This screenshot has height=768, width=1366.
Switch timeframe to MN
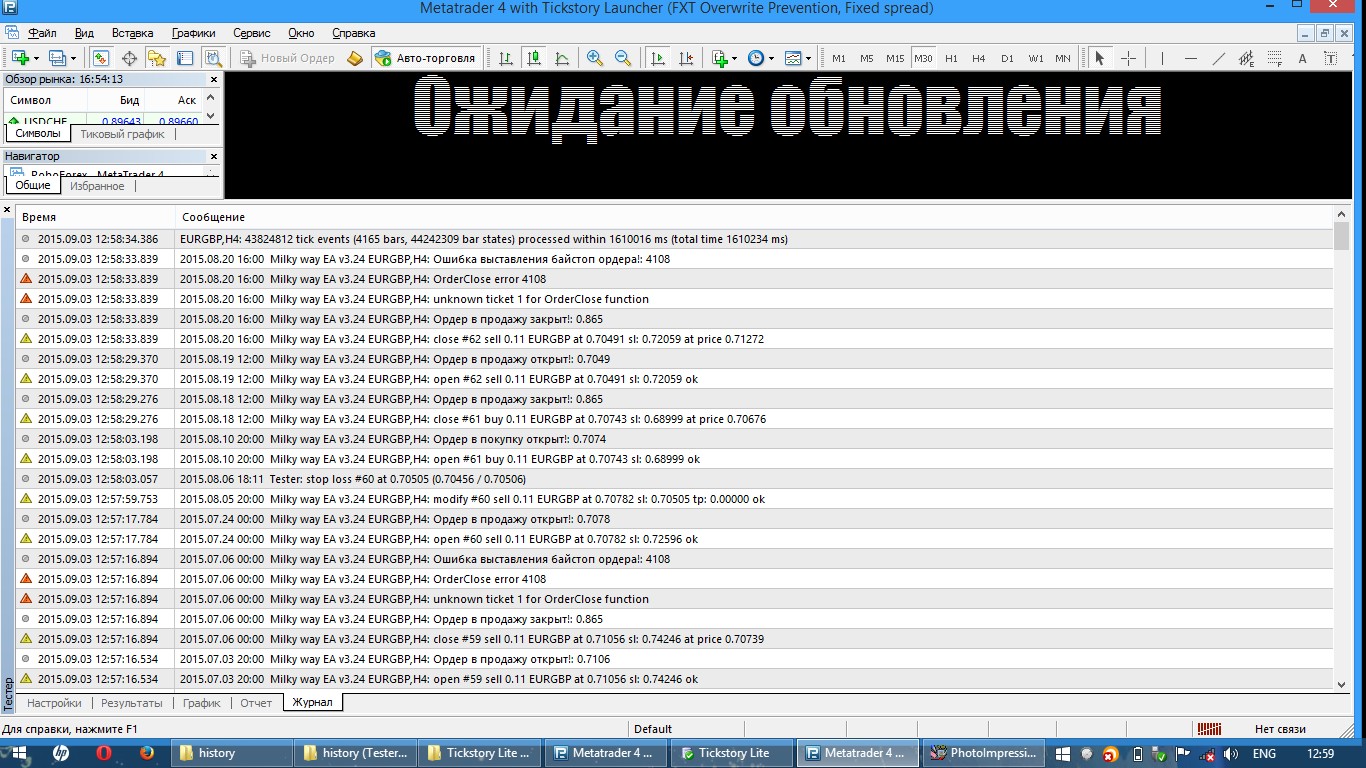tap(1063, 58)
